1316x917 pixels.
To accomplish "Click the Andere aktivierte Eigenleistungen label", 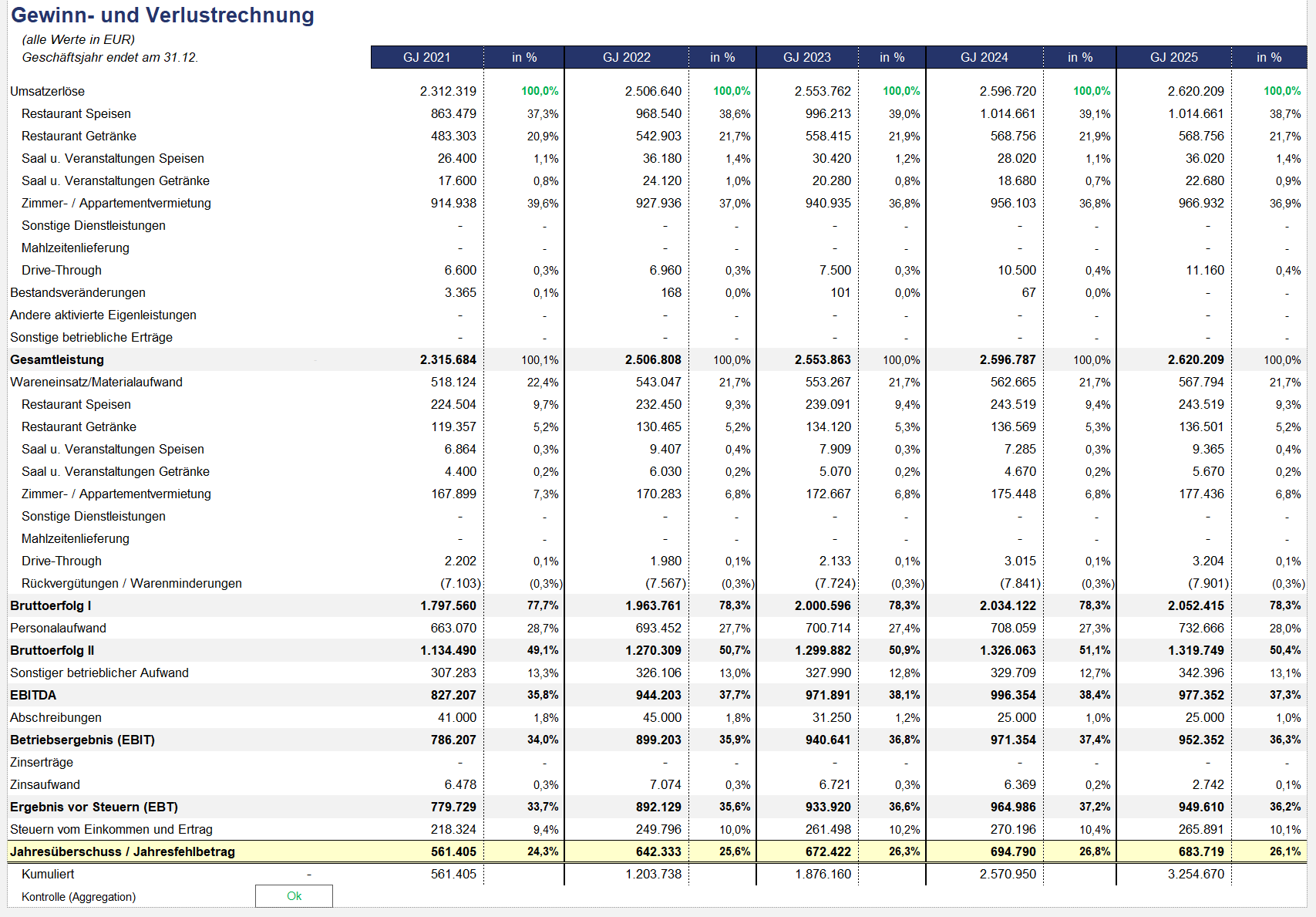I will click(103, 315).
